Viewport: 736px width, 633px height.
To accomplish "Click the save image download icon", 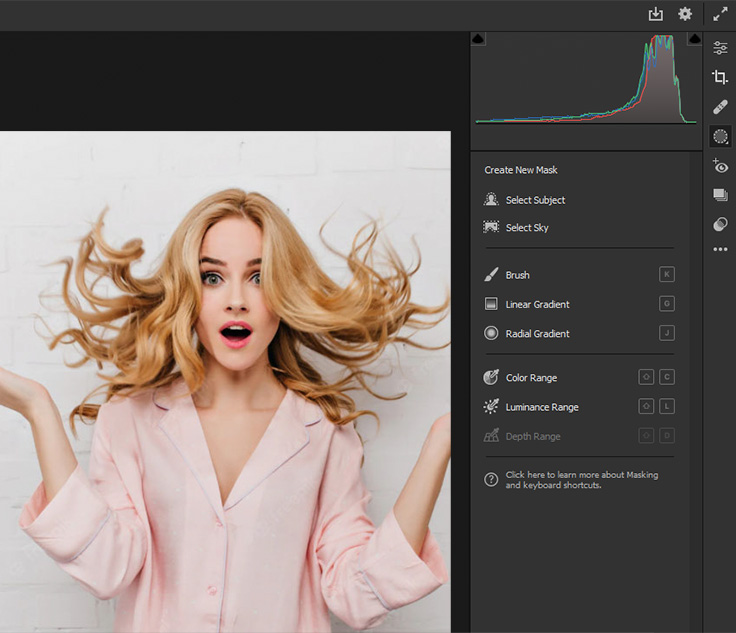I will coord(656,14).
